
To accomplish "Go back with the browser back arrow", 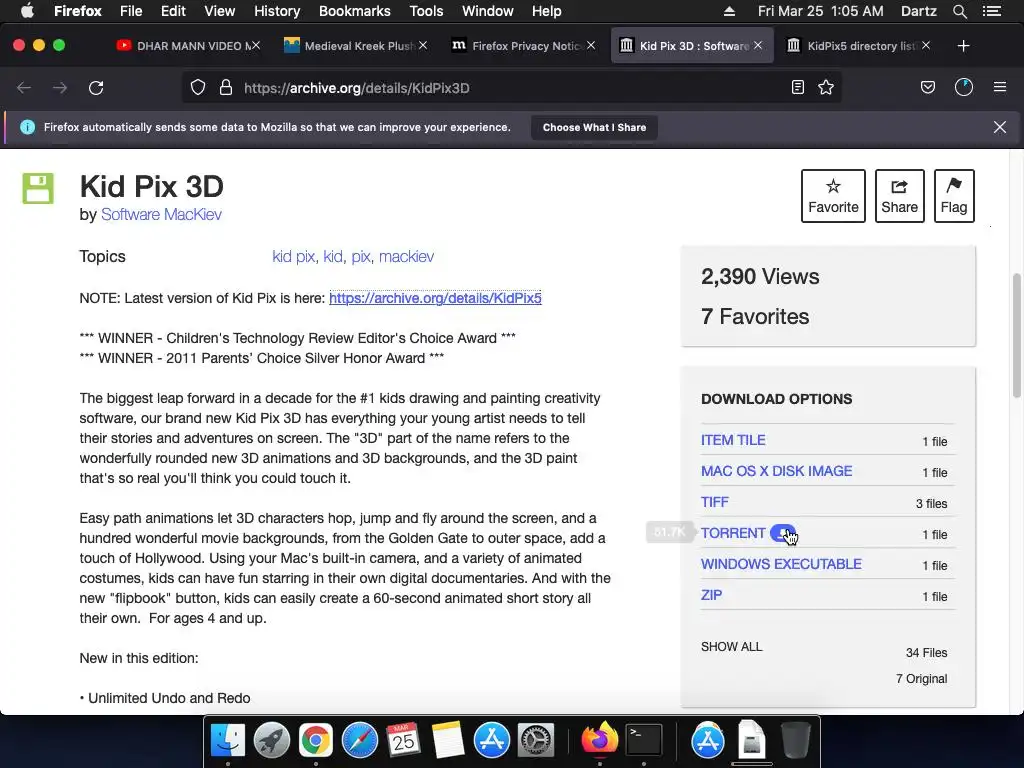I will coord(24,88).
